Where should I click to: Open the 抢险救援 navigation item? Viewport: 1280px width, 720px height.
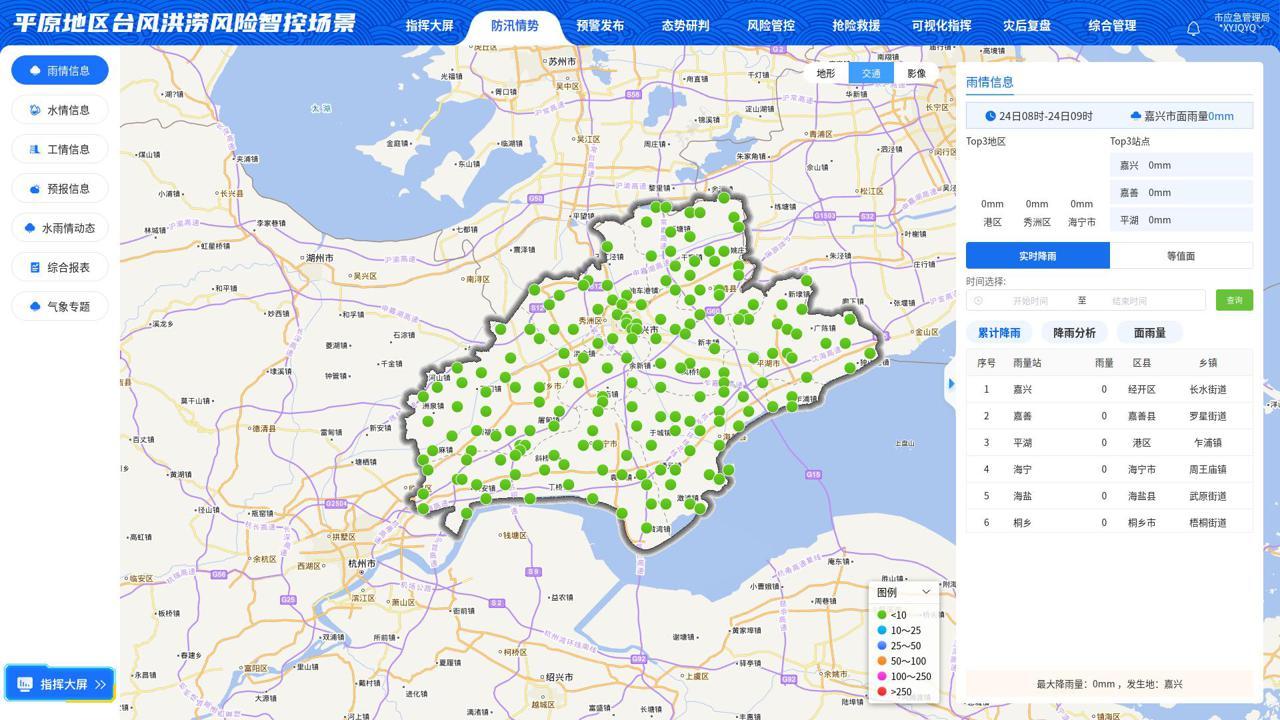(x=856, y=26)
